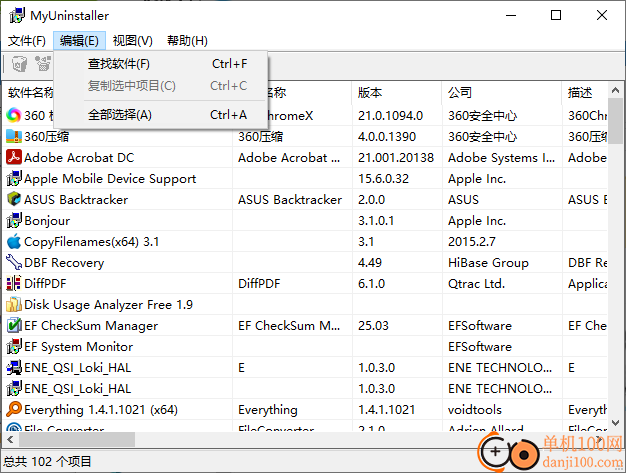Select the Bonjour entry
The image size is (626, 473).
point(47,221)
